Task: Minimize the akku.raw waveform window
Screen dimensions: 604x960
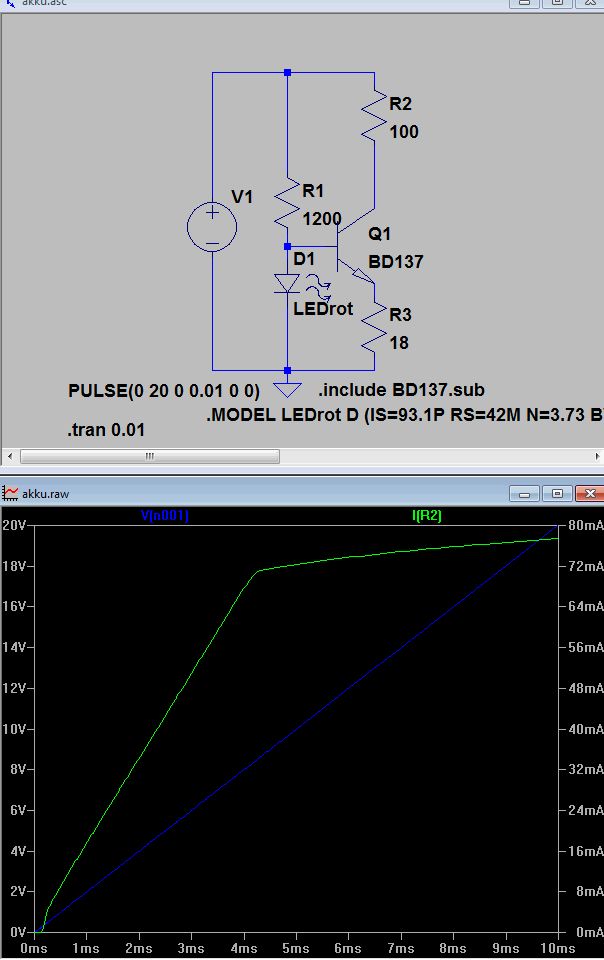Action: coord(524,493)
